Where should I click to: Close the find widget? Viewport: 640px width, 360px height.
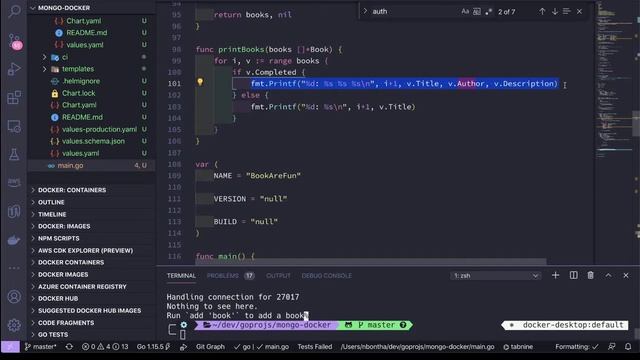[579, 11]
